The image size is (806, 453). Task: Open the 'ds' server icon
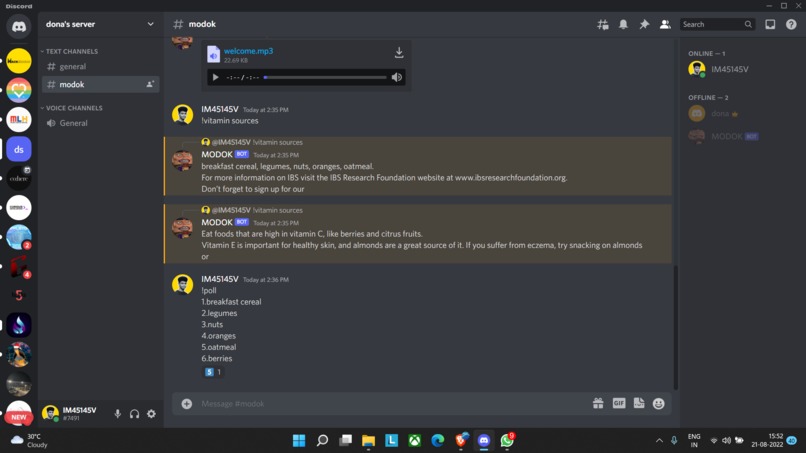[x=19, y=149]
